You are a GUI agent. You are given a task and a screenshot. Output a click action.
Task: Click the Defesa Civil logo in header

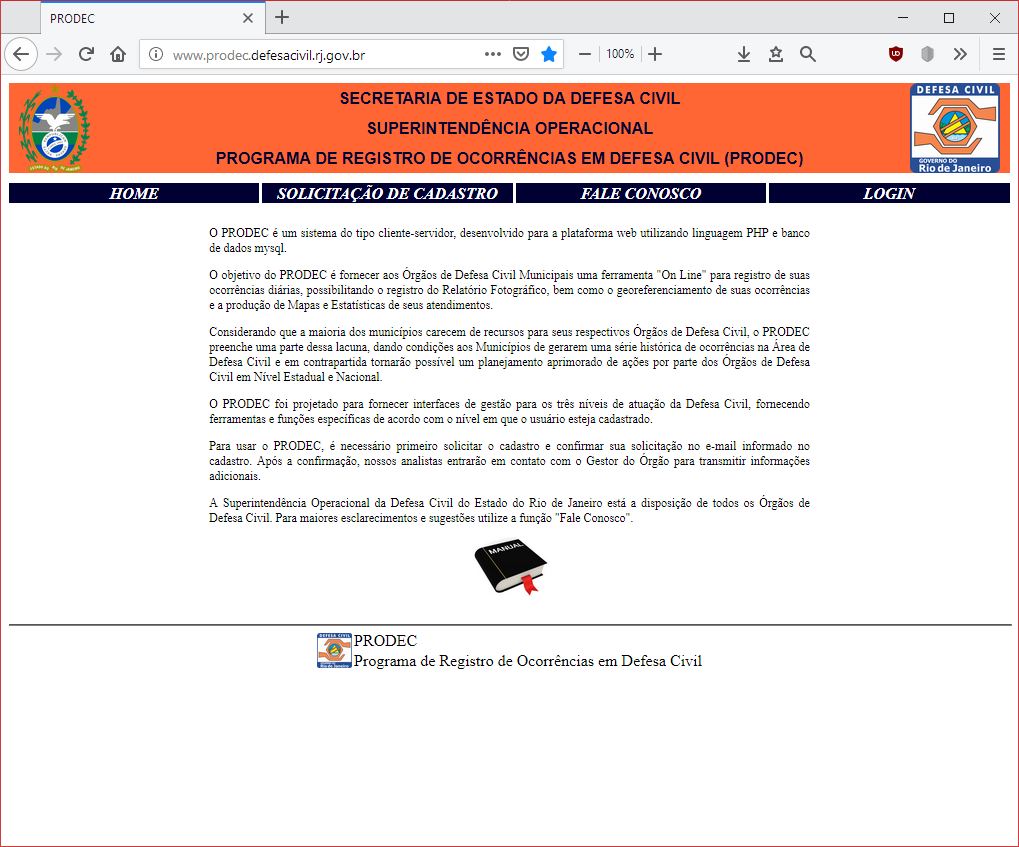point(955,128)
